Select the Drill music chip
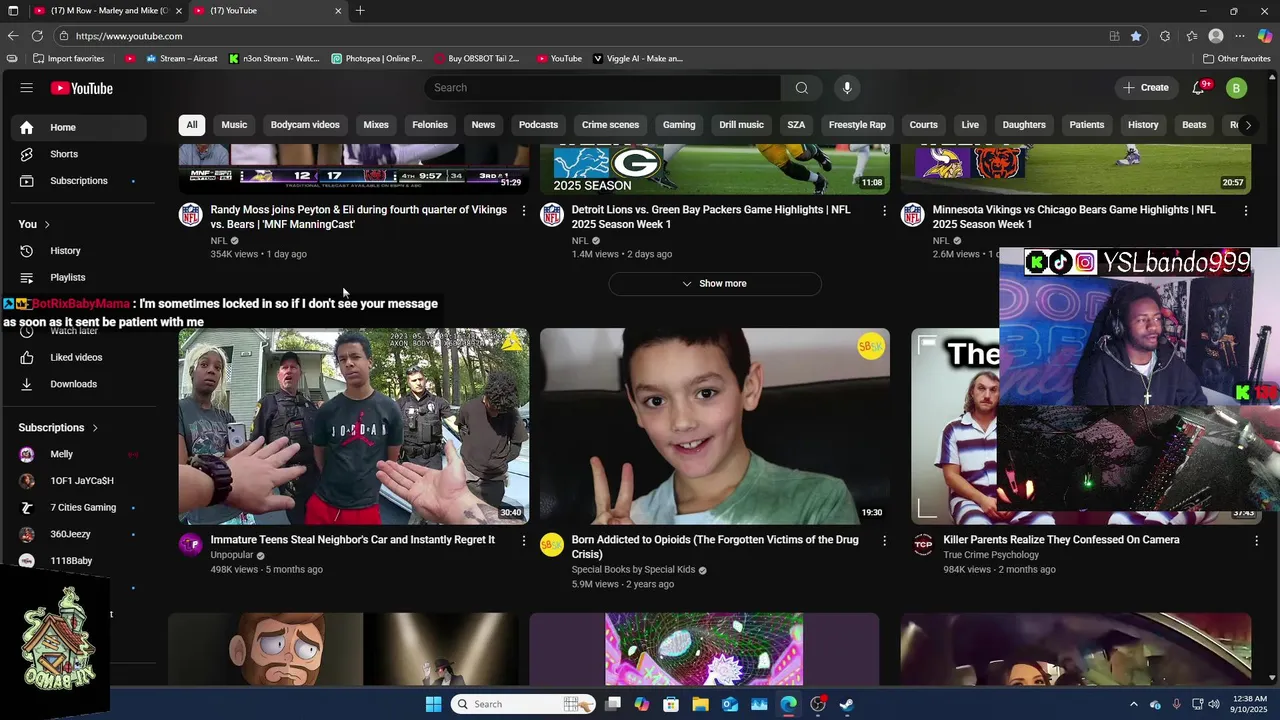Image resolution: width=1280 pixels, height=720 pixels. coord(741,125)
